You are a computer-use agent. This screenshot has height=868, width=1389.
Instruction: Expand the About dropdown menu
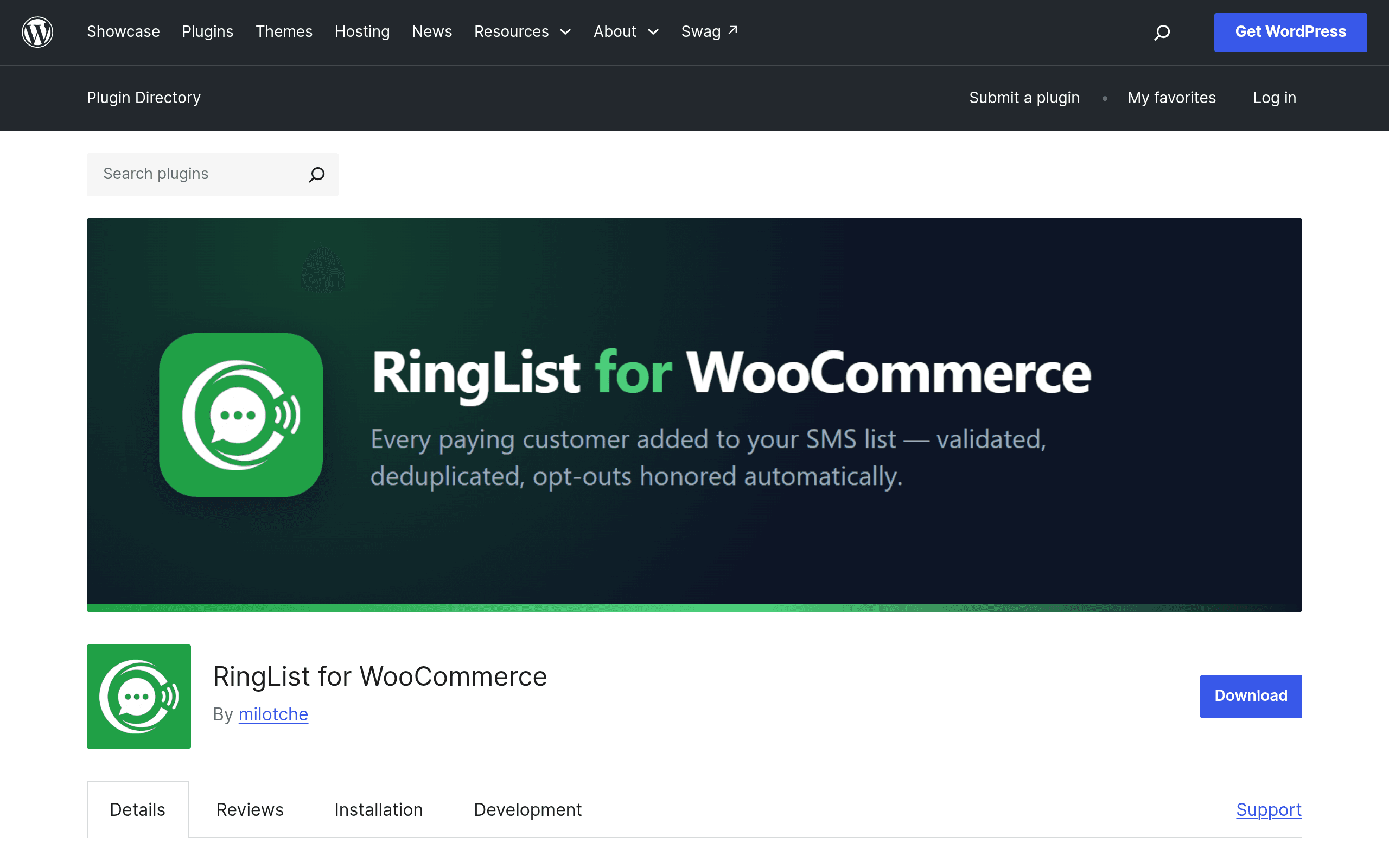pos(626,31)
